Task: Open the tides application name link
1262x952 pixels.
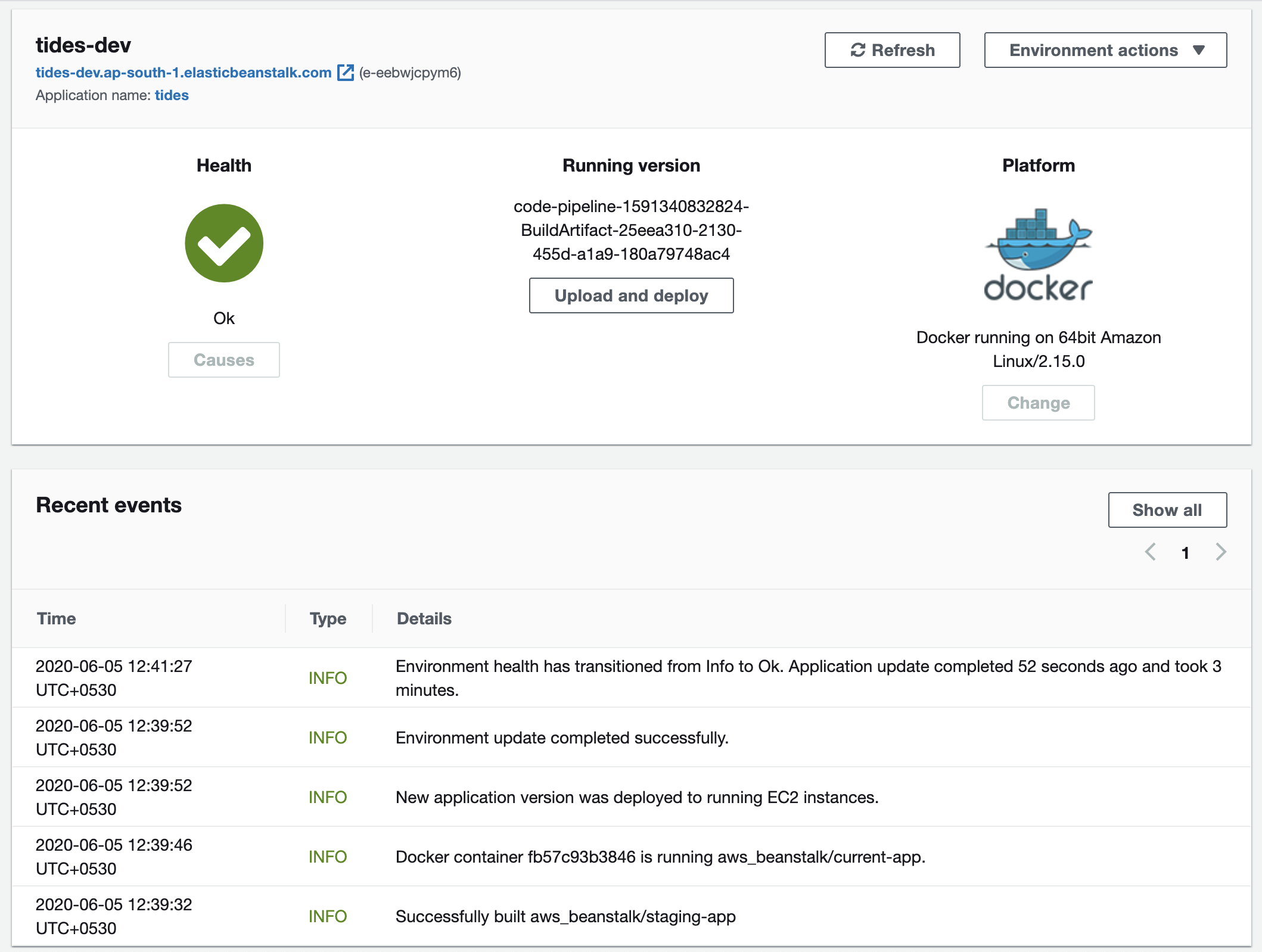Action: (x=172, y=95)
